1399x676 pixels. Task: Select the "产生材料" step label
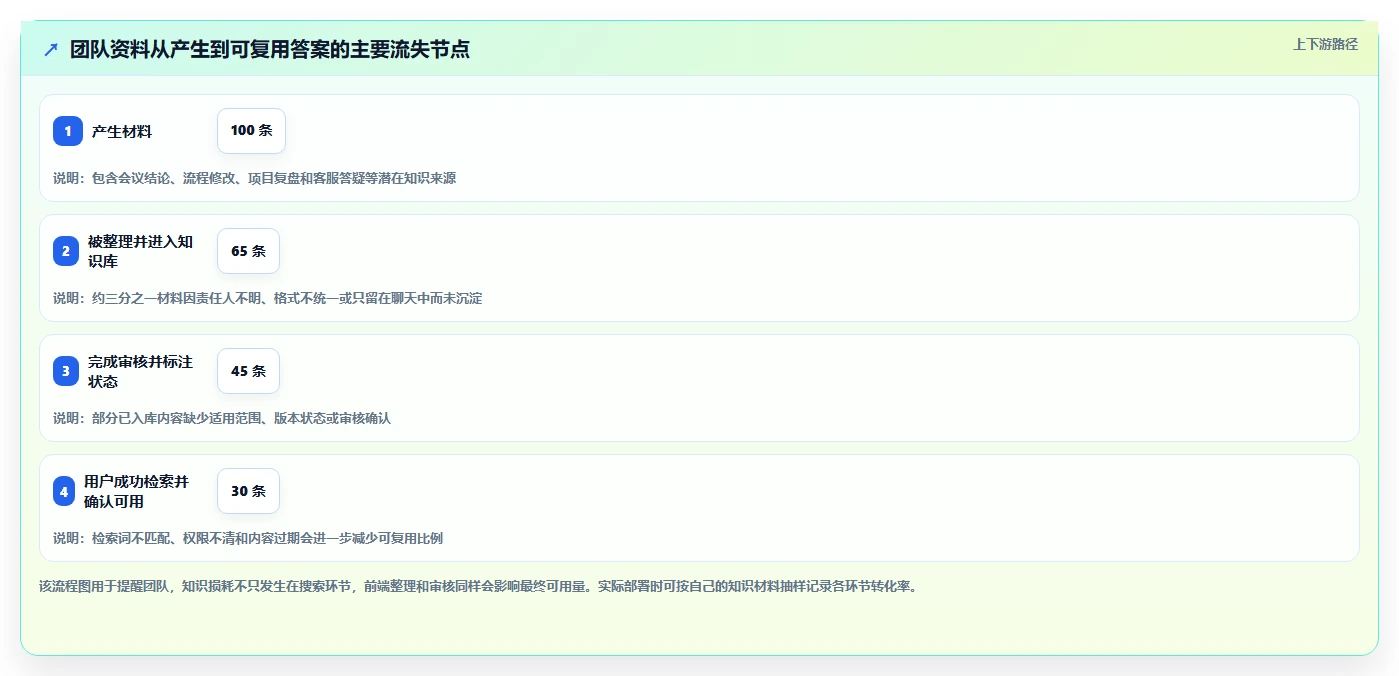point(122,131)
